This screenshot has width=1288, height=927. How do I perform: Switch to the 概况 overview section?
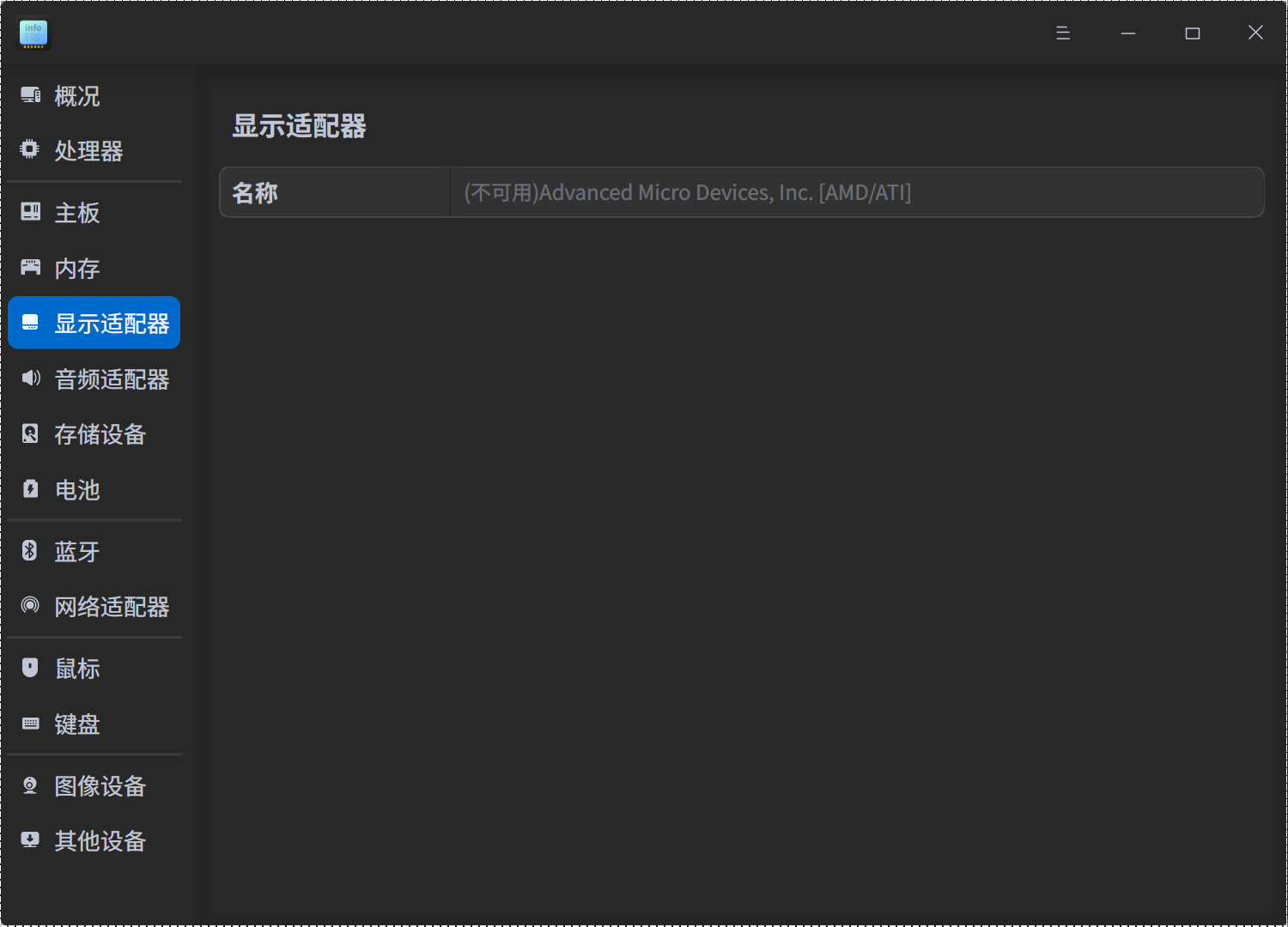pyautogui.click(x=77, y=95)
